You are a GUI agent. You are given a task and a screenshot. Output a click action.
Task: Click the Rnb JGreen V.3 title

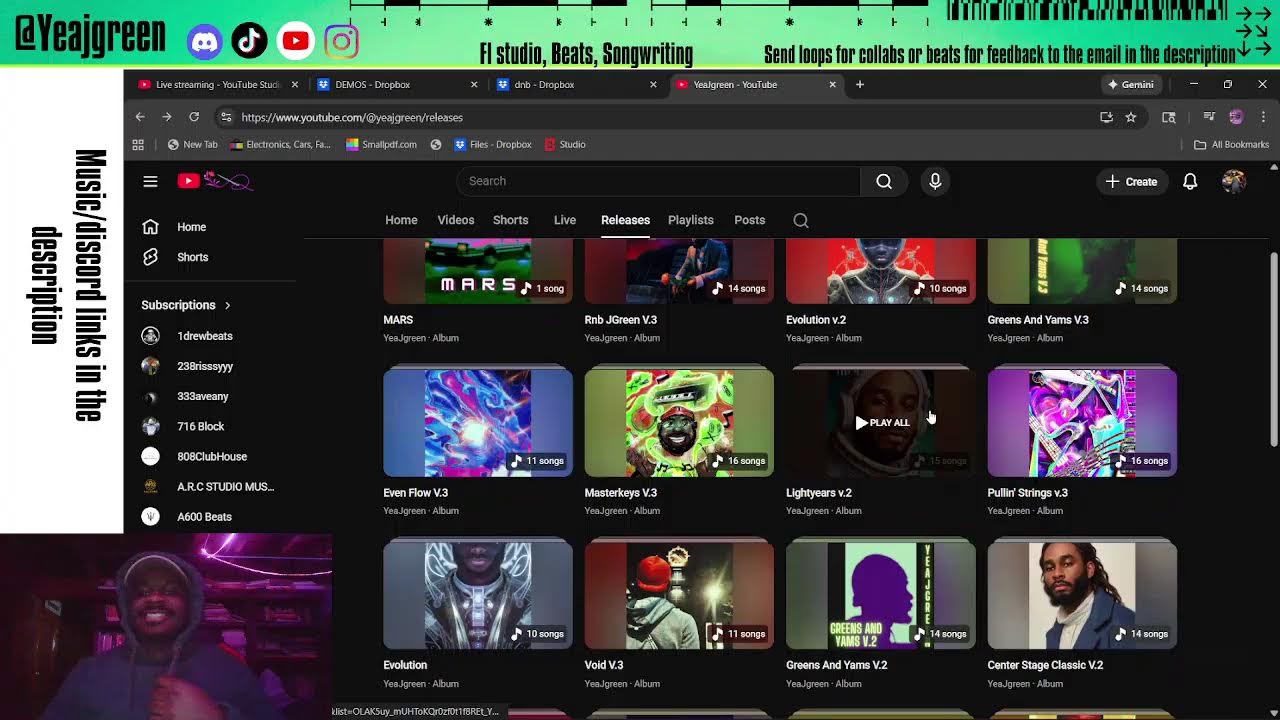pos(621,320)
